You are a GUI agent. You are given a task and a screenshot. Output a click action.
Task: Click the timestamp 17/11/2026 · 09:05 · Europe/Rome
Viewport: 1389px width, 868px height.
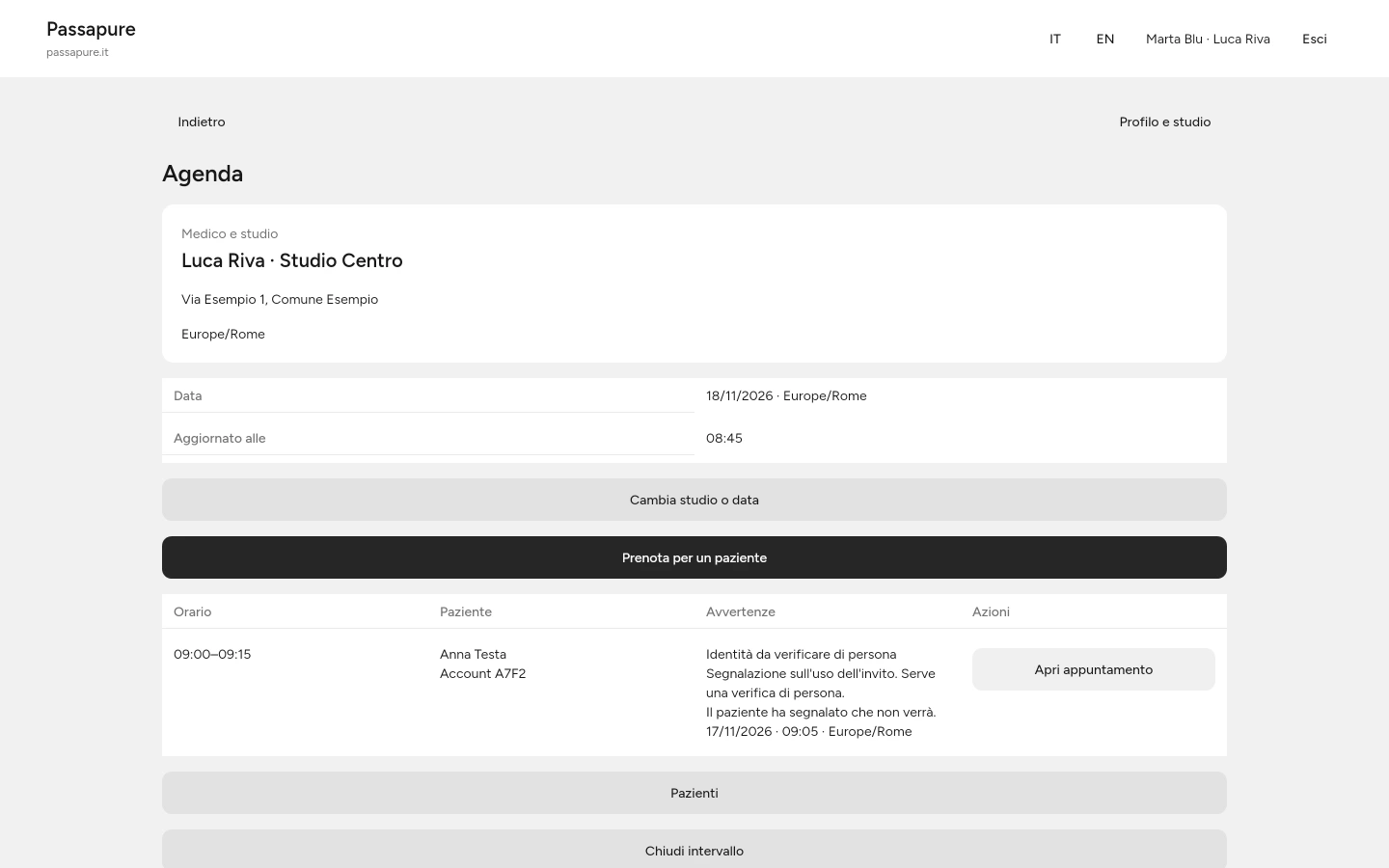[808, 731]
